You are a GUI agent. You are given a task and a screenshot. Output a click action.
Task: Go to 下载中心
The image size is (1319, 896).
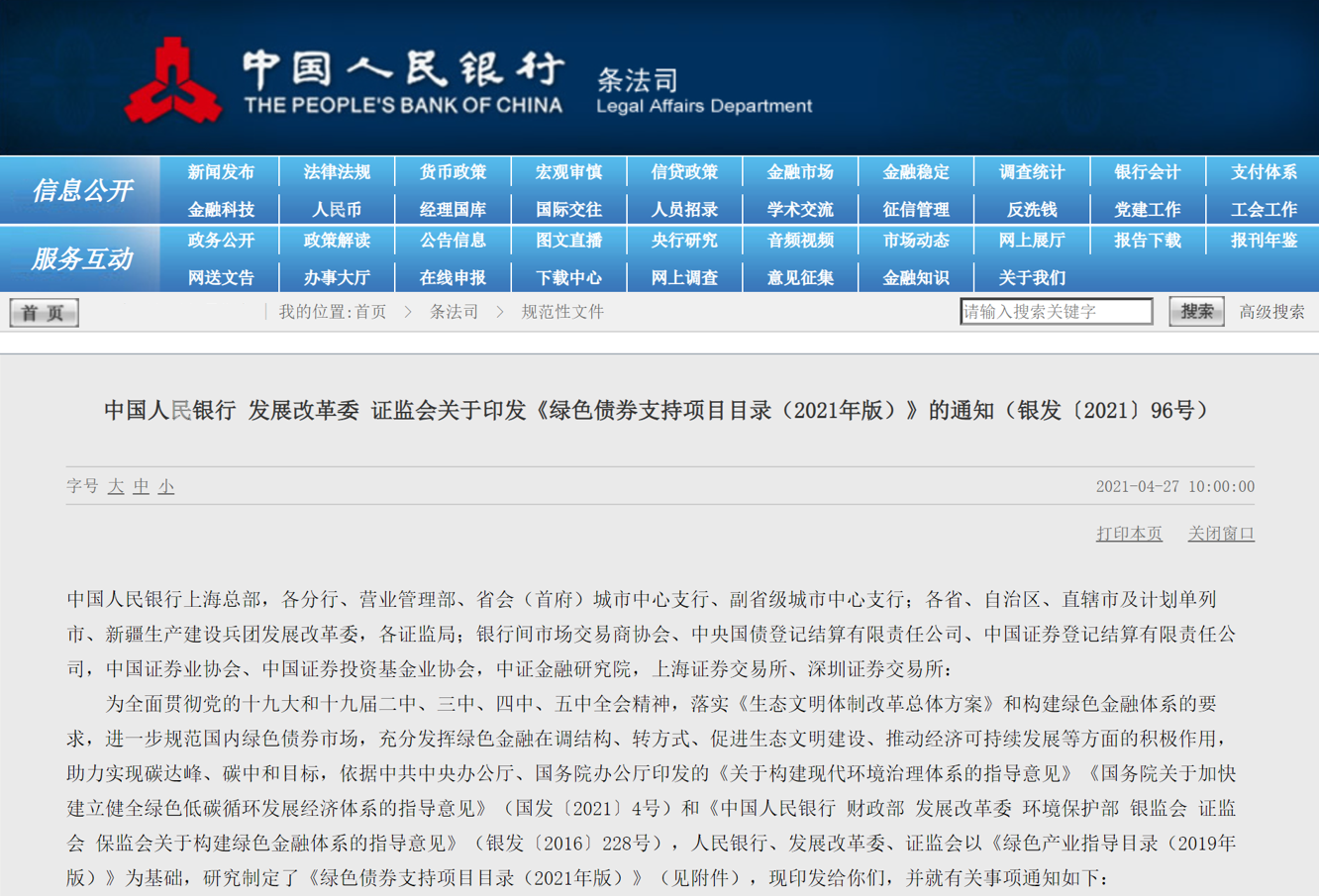click(568, 278)
